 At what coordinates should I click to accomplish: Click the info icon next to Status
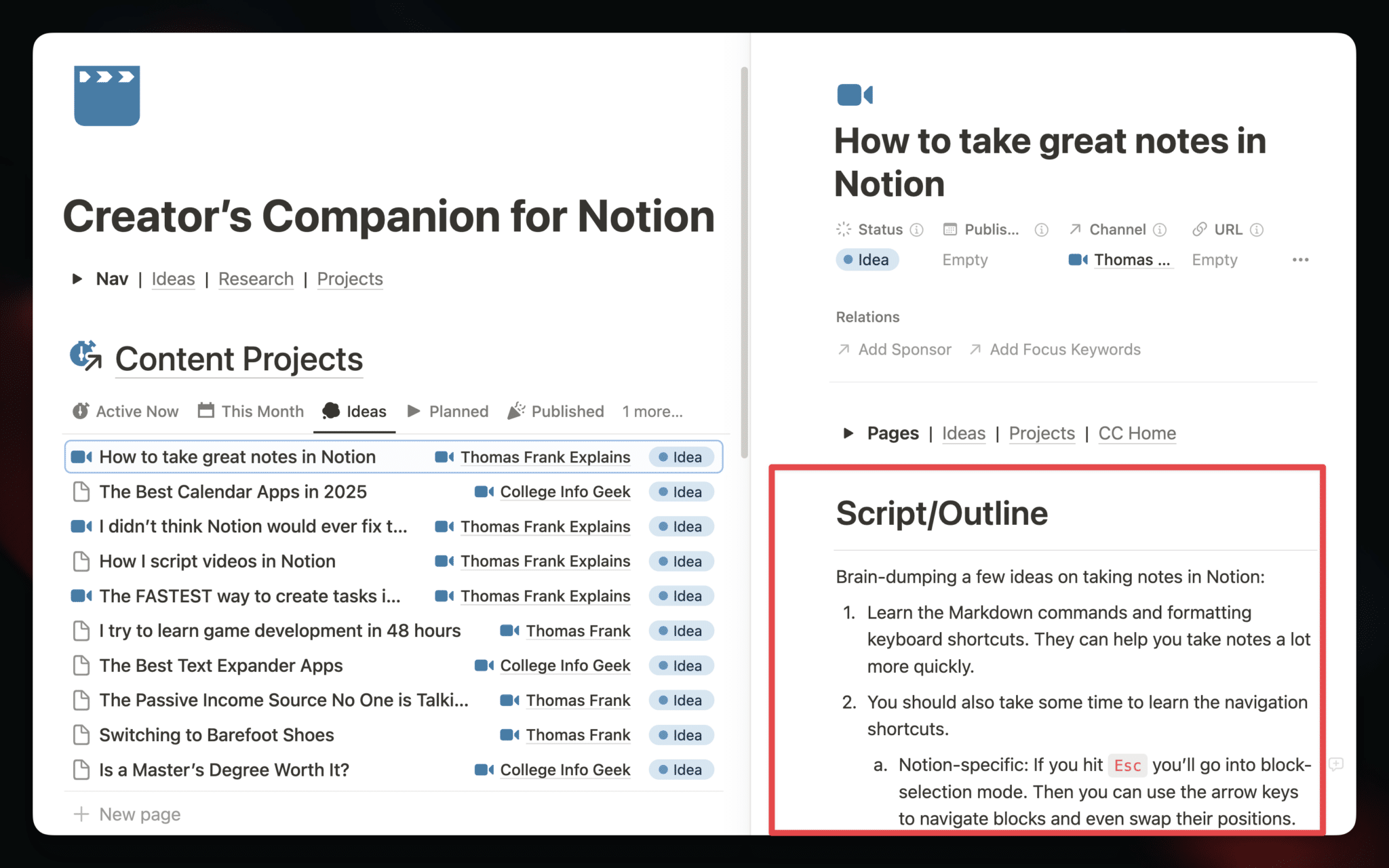[x=916, y=230]
